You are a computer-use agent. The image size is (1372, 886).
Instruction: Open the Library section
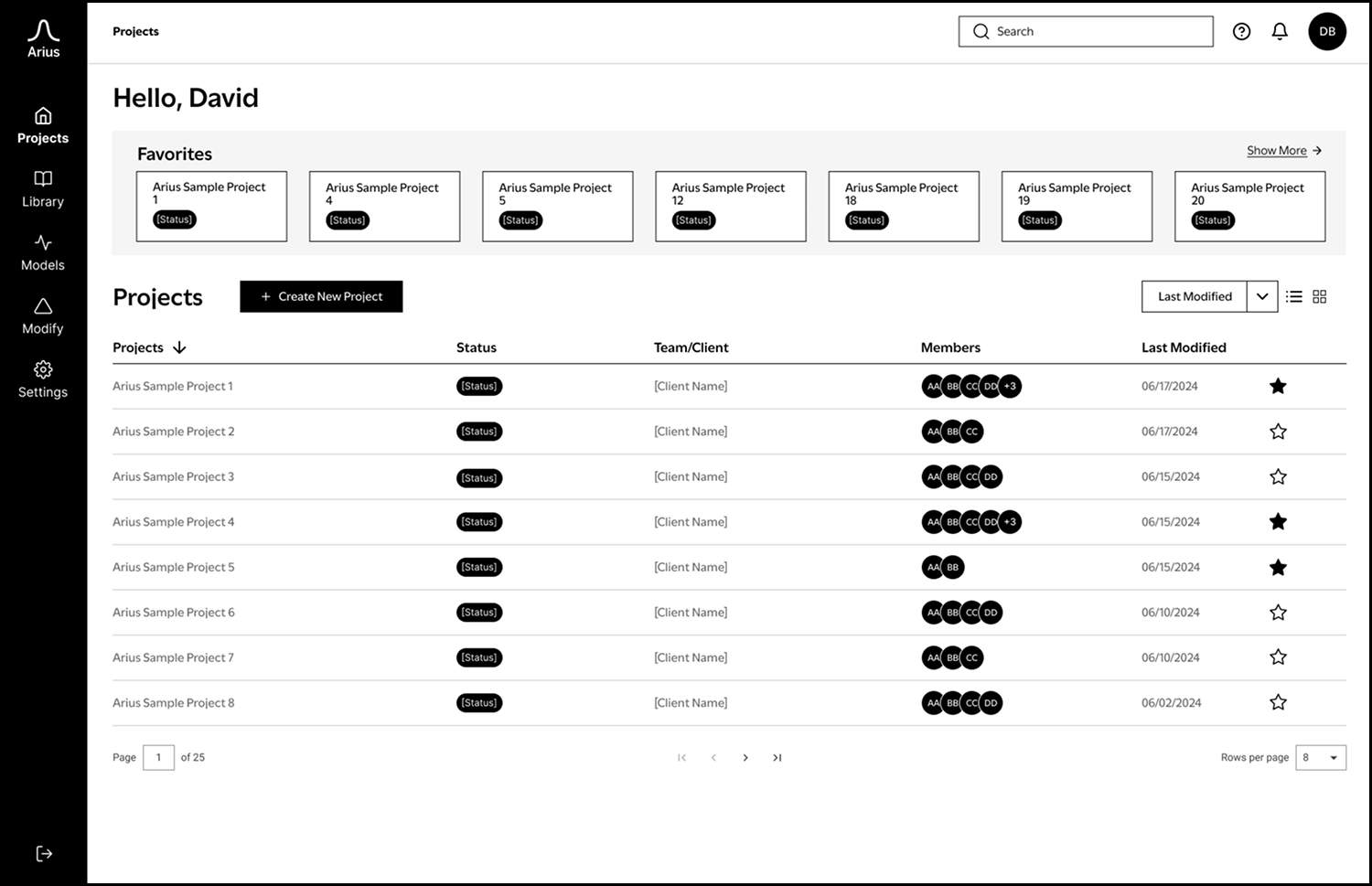[x=43, y=189]
